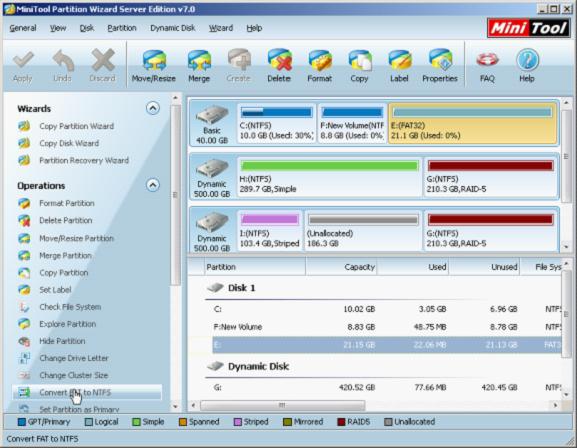Screen dimensions: 577x448
Task: Click the Check File System text link
Action: (70, 307)
